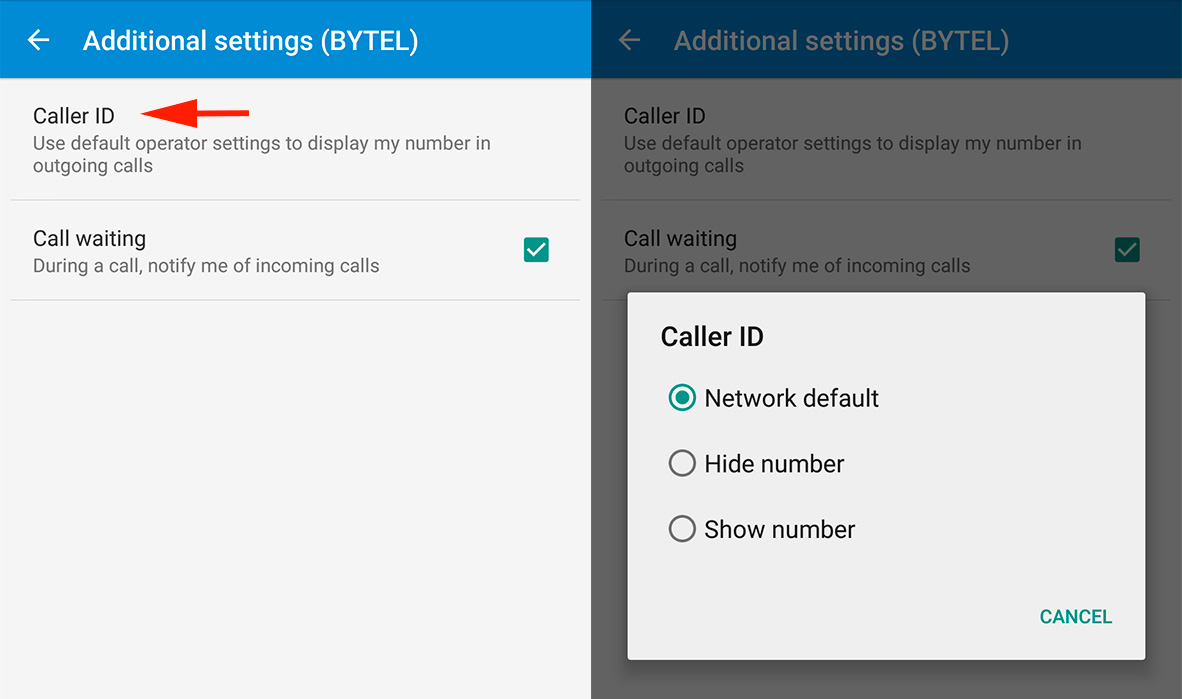This screenshot has height=699, width=1182.
Task: Click the dimmed "Additional settings (BYTEL)" title
Action: (841, 41)
